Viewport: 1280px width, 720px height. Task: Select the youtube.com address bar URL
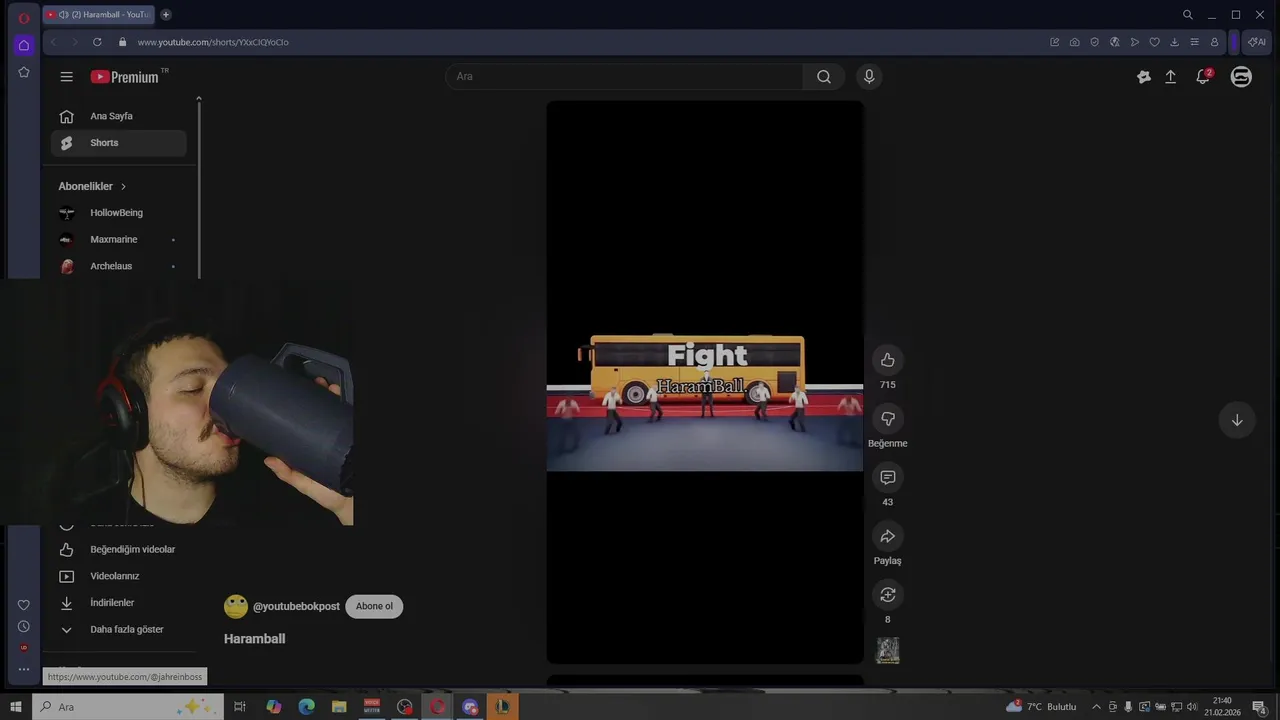(x=213, y=42)
